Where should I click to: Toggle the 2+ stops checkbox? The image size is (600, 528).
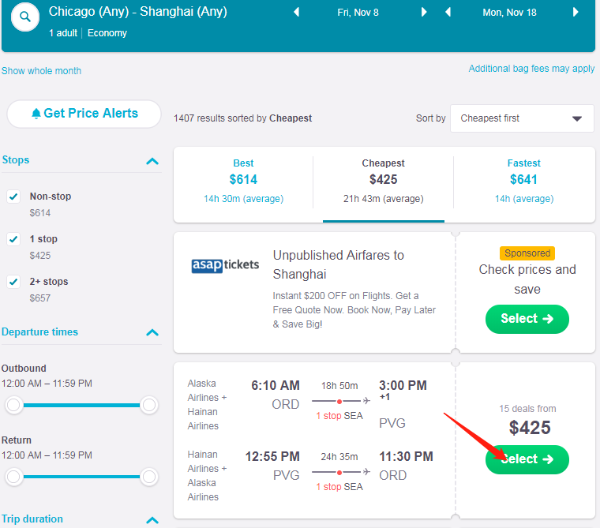tap(13, 282)
